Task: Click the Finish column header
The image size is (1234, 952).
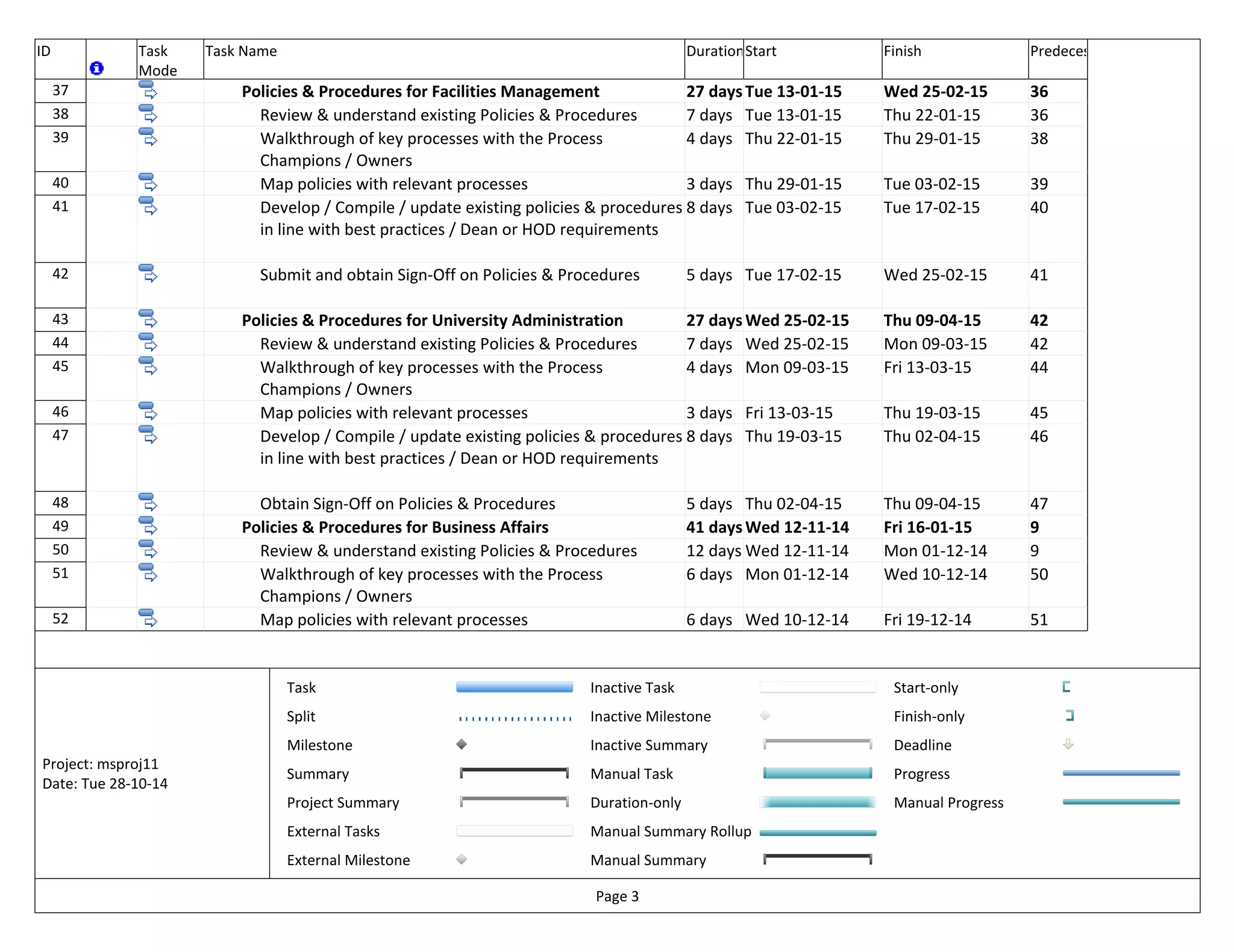Action: tap(902, 52)
